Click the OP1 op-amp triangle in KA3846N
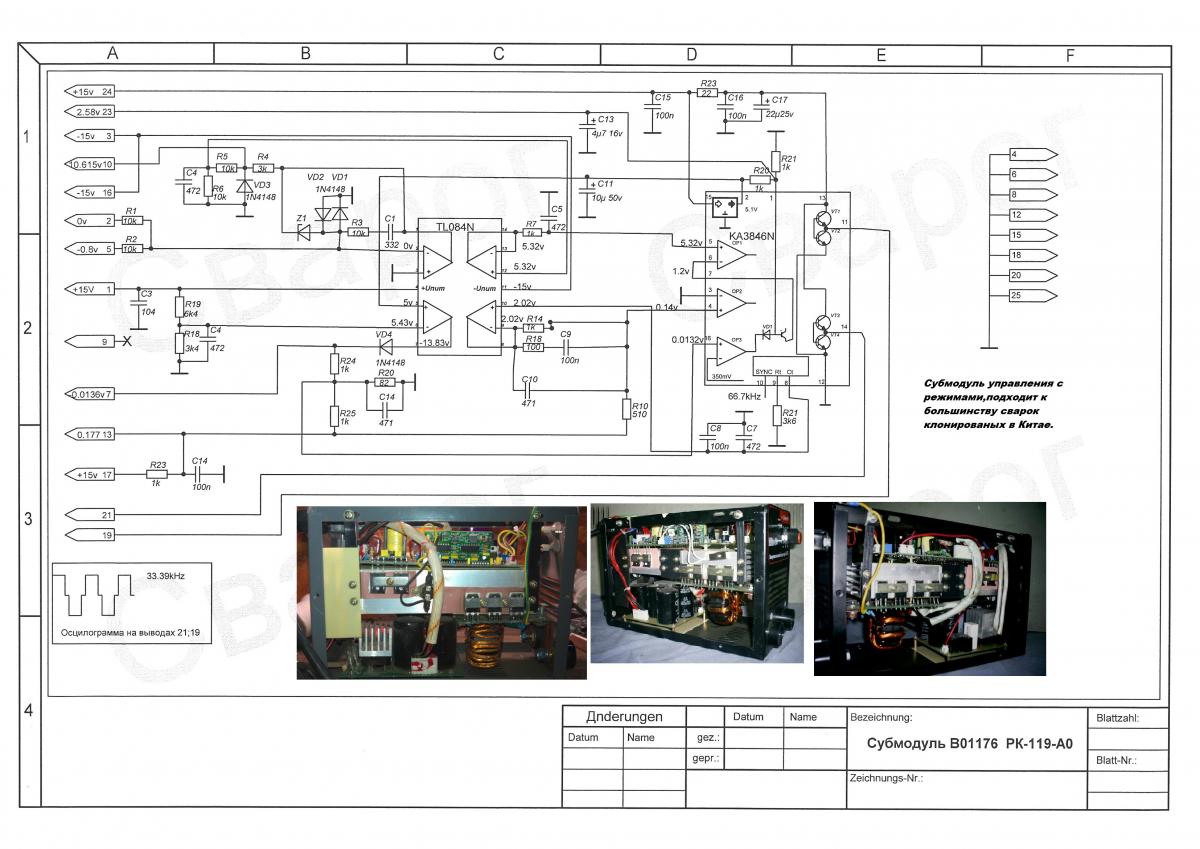1200x849 pixels. click(x=730, y=253)
